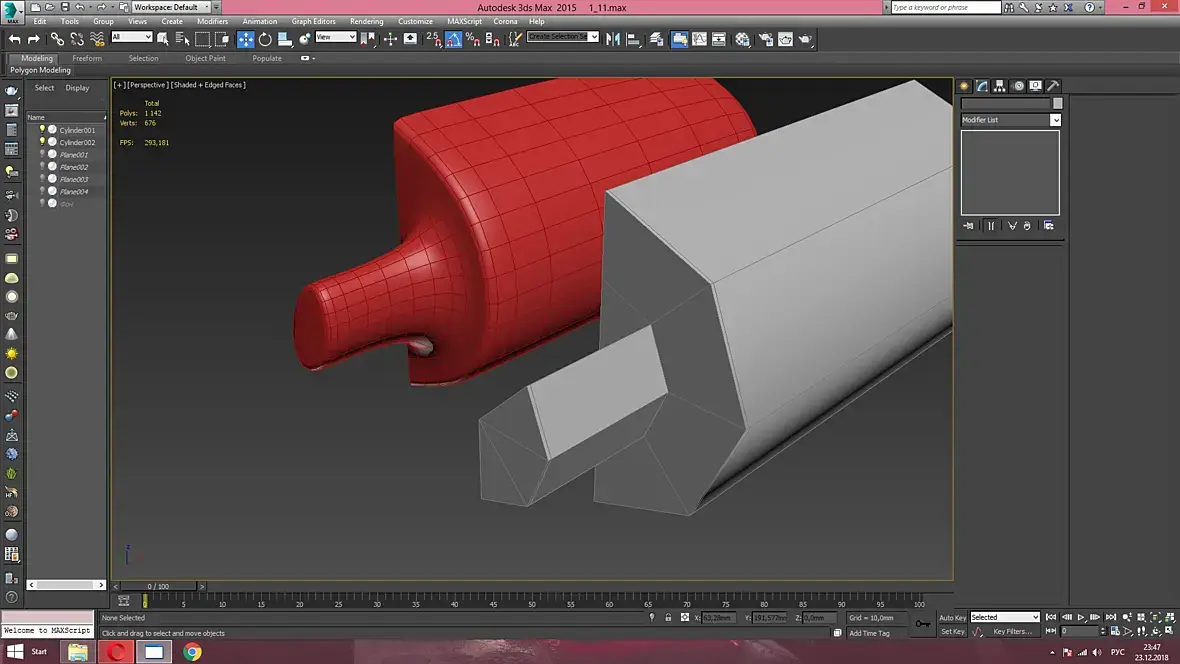Open the Rendering menu
1180x664 pixels.
coord(366,21)
